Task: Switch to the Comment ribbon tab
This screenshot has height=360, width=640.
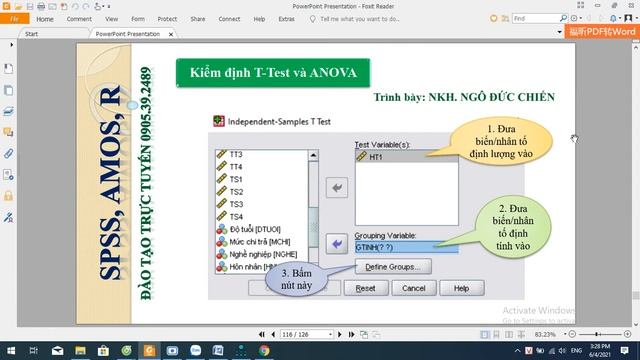Action: pyautogui.click(x=79, y=19)
